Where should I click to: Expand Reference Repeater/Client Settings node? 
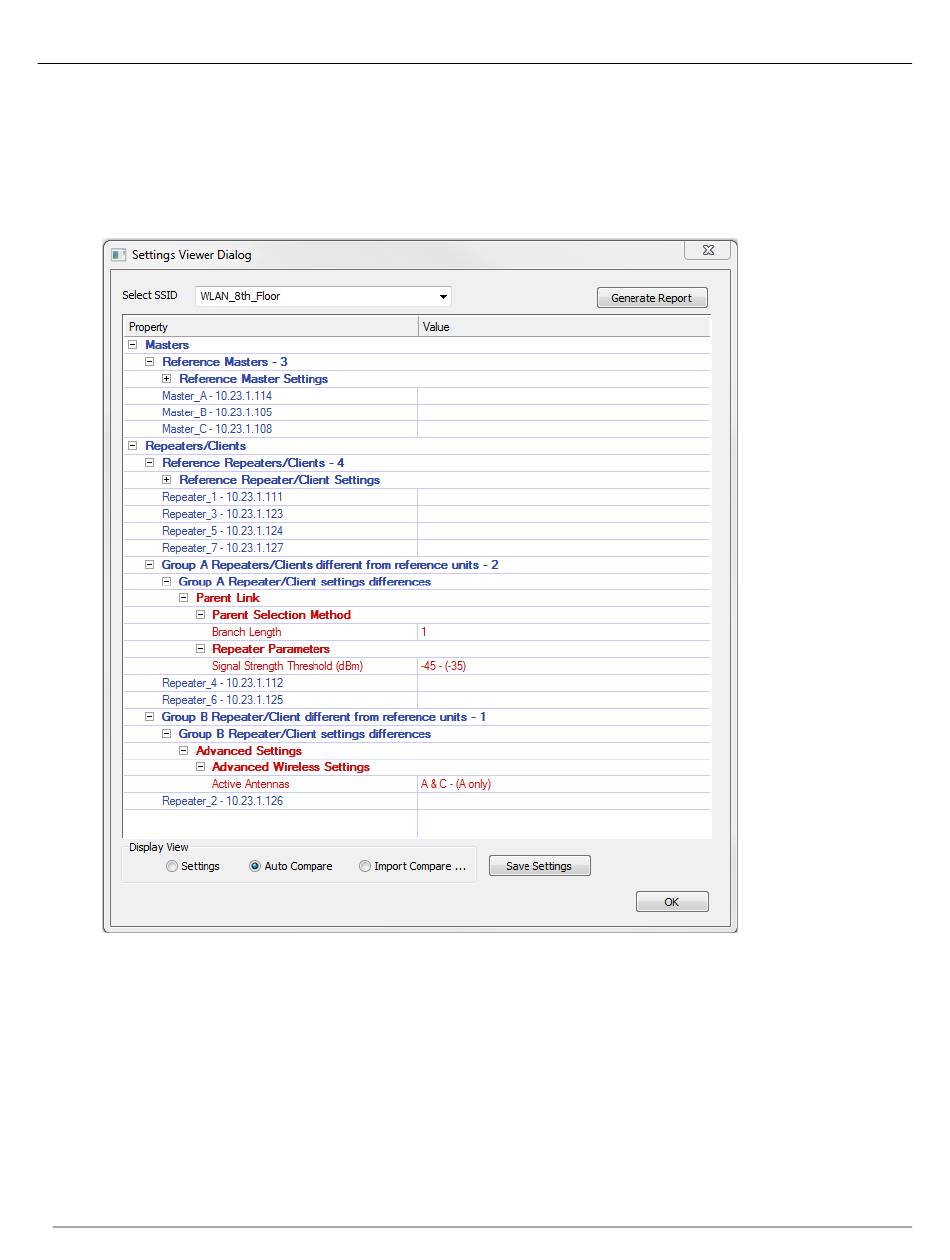[167, 480]
